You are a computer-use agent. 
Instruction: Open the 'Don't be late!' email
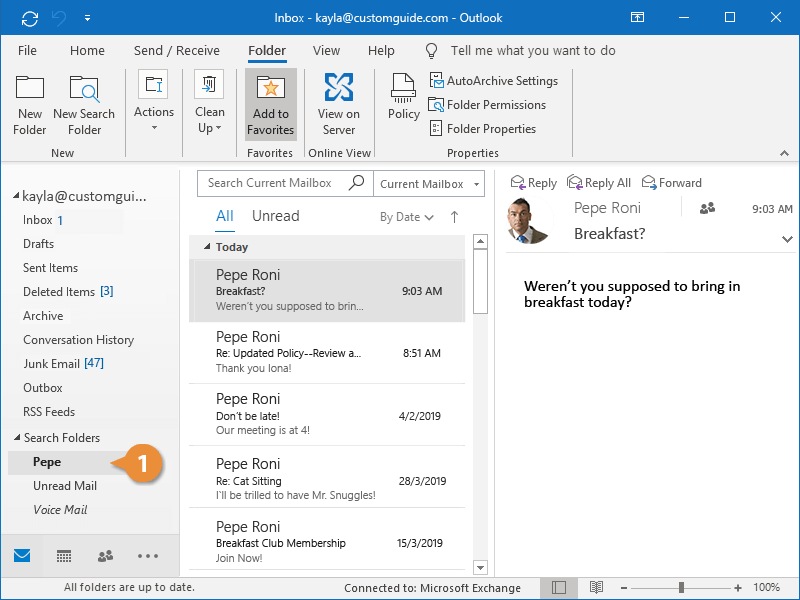coord(327,415)
